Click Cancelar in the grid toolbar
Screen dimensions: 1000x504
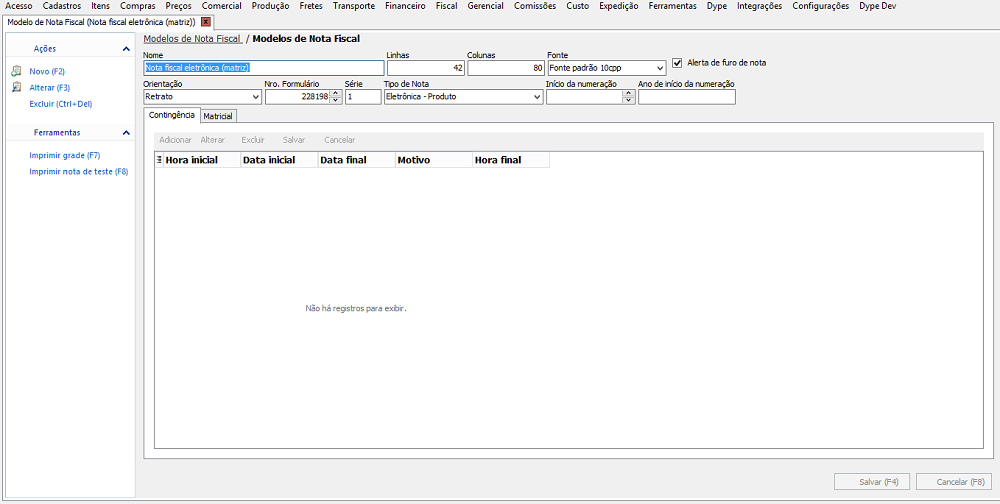(339, 140)
